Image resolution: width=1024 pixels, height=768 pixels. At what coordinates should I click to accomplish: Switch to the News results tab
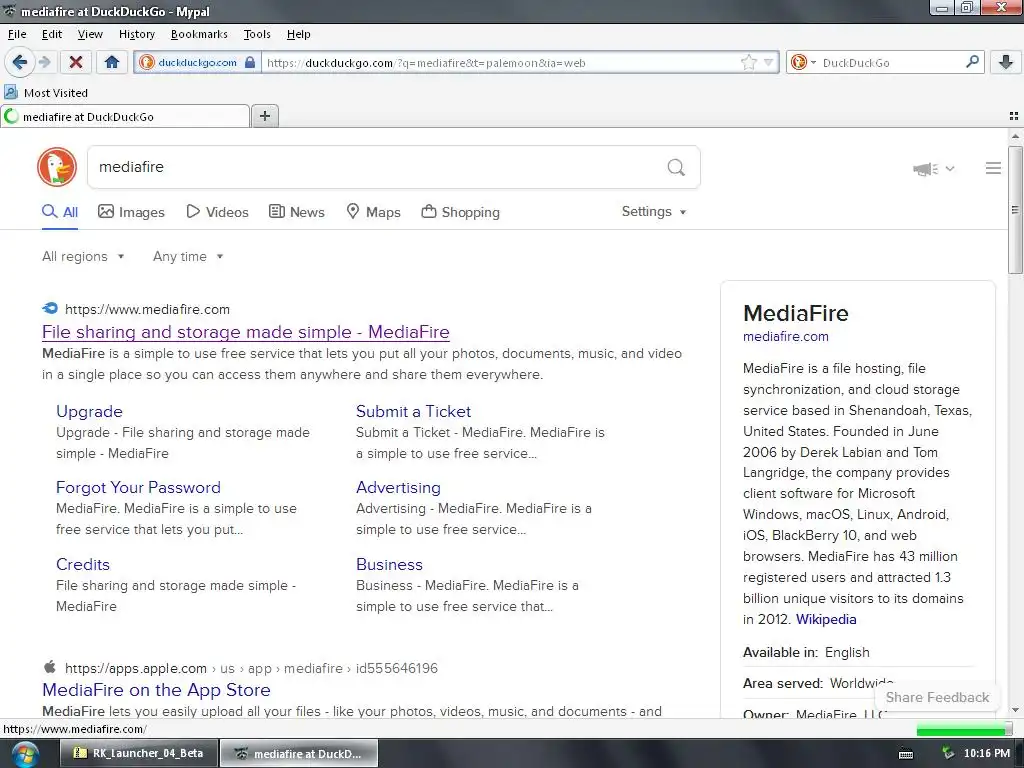pyautogui.click(x=296, y=212)
